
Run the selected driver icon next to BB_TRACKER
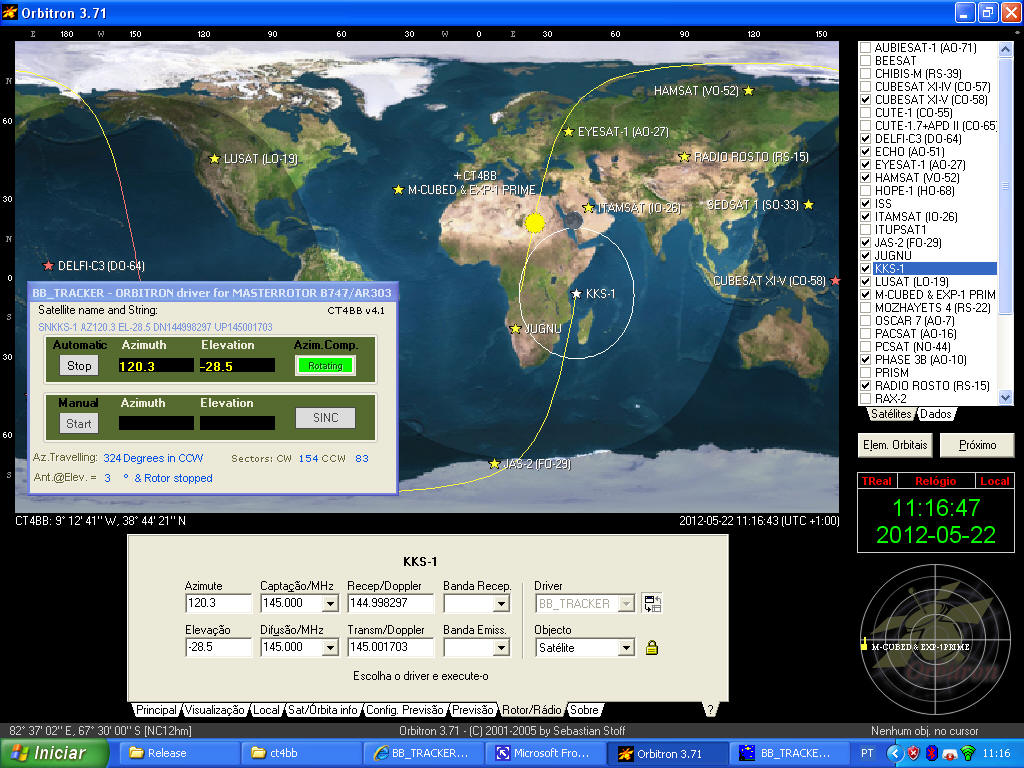[652, 603]
